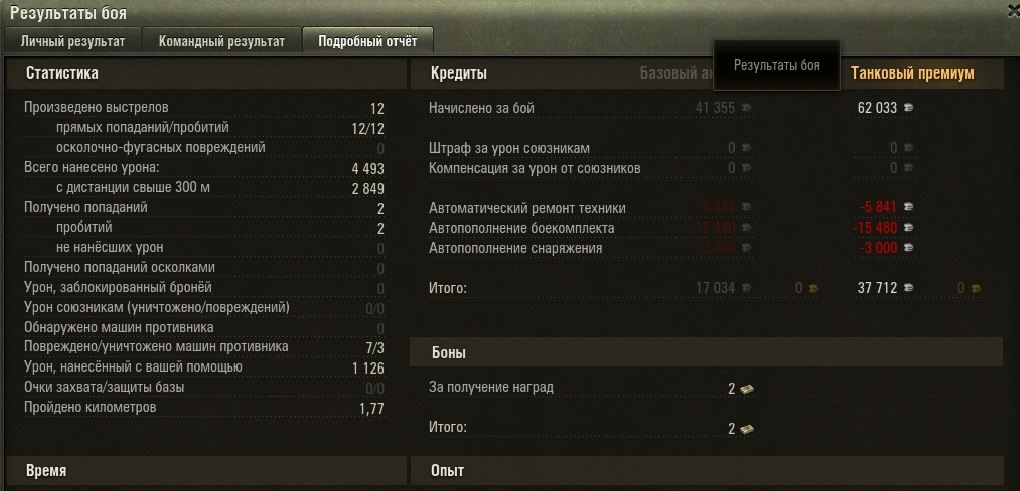Click the Всего нанесено урона 4 493 row
Viewport: 1020px width, 491px height.
[204, 168]
